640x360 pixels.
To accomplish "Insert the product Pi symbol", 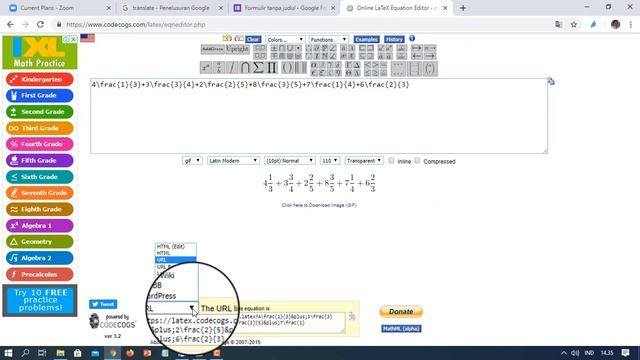I will point(271,68).
